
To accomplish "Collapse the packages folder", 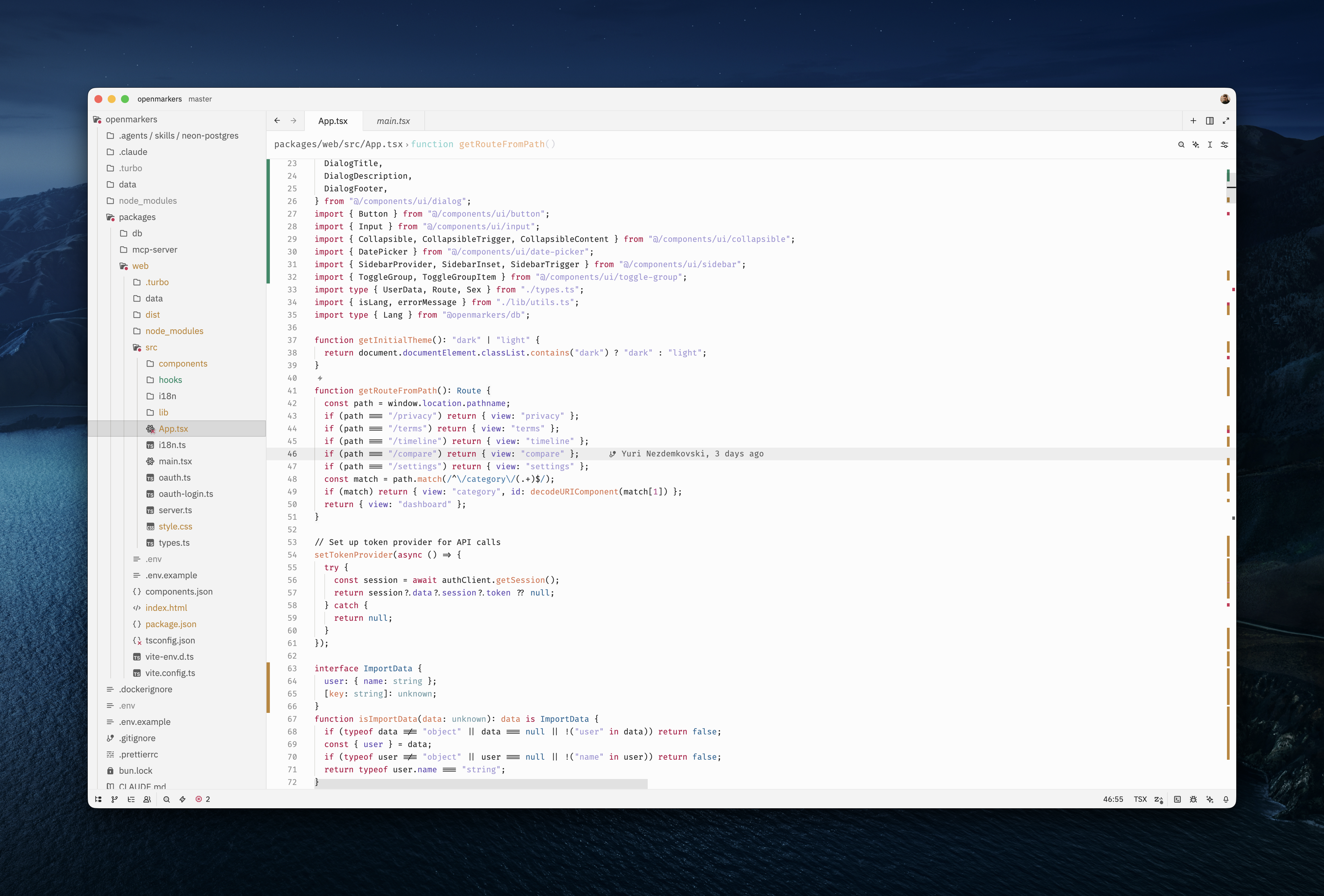I will [x=176, y=217].
